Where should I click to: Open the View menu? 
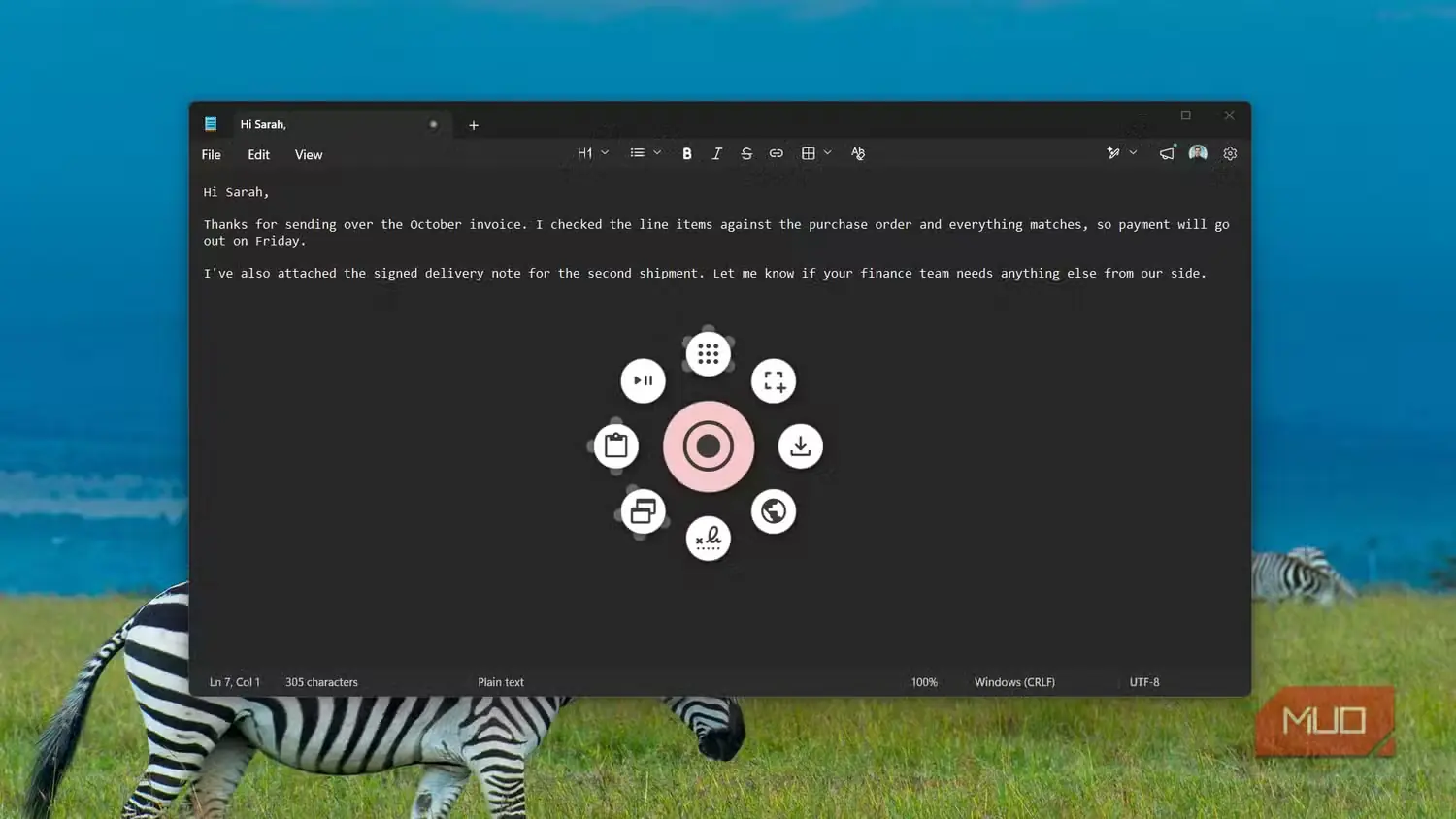pyautogui.click(x=309, y=155)
